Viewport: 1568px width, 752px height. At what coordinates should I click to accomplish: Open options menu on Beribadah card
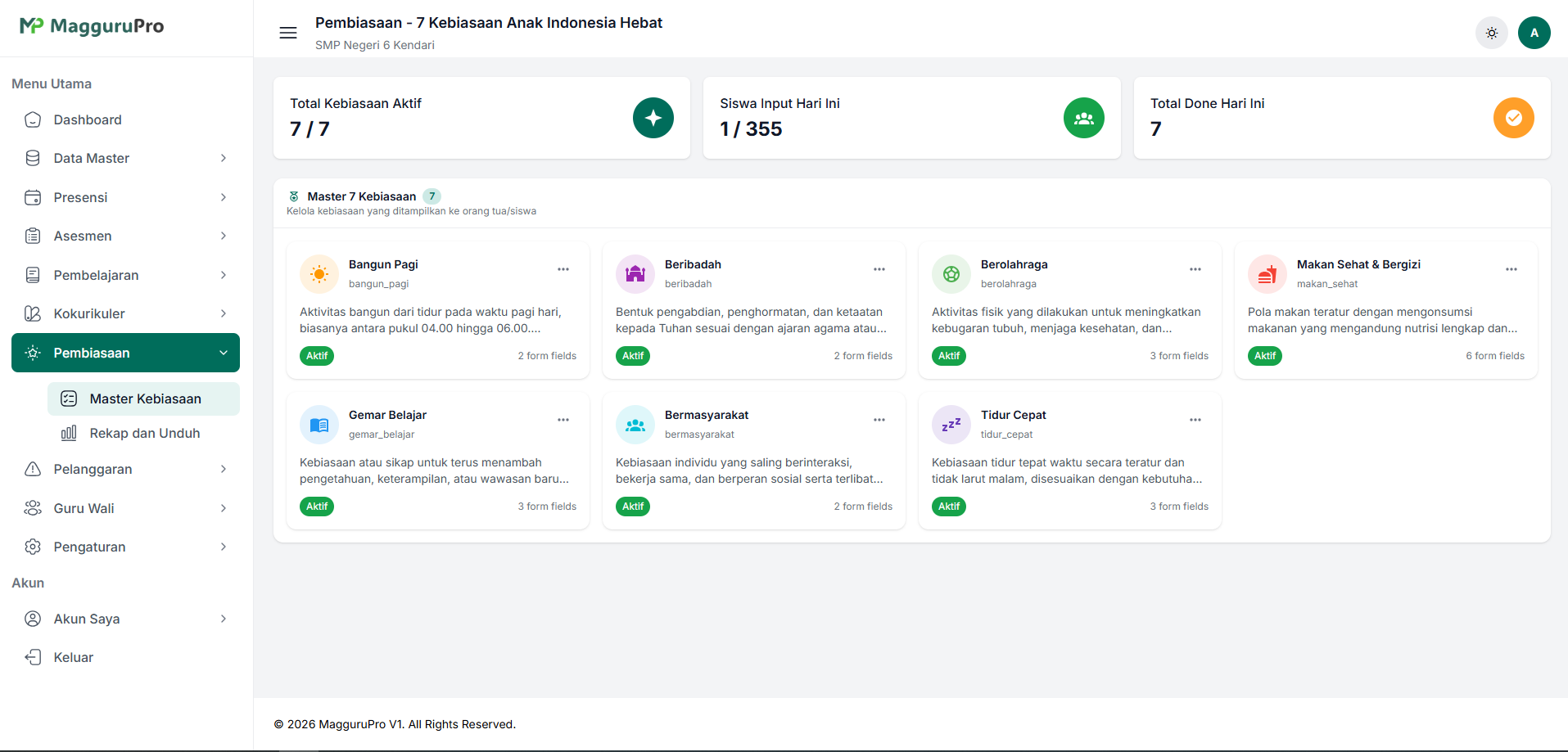click(879, 269)
